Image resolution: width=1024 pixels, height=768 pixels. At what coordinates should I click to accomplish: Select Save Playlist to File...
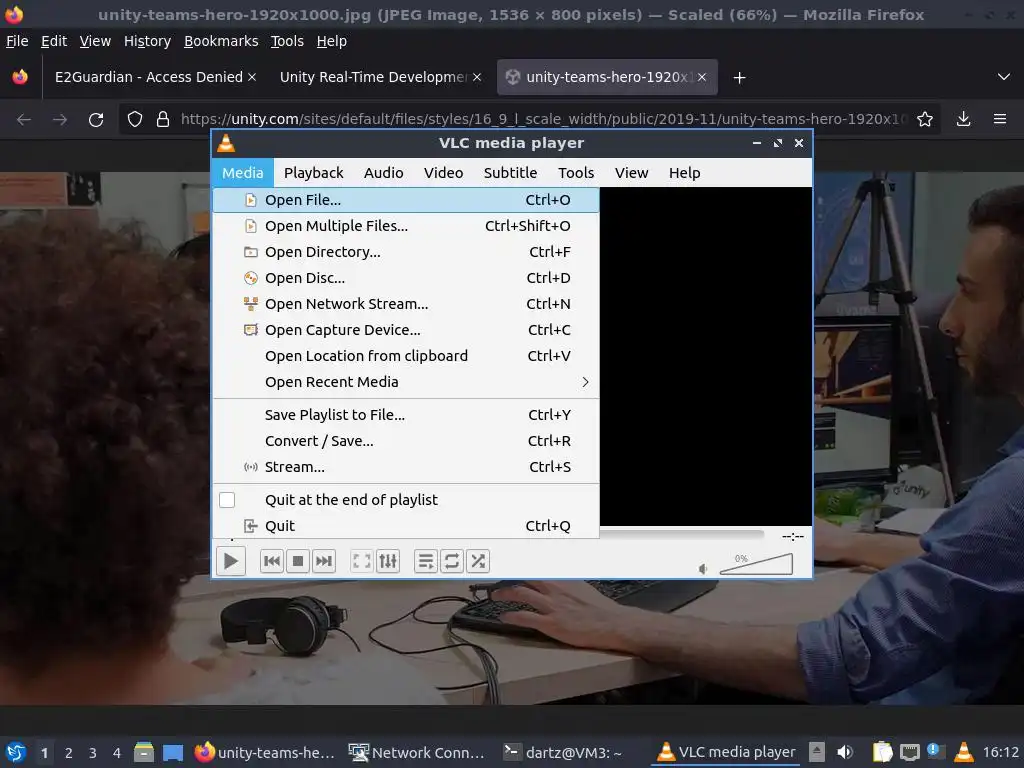406,415
